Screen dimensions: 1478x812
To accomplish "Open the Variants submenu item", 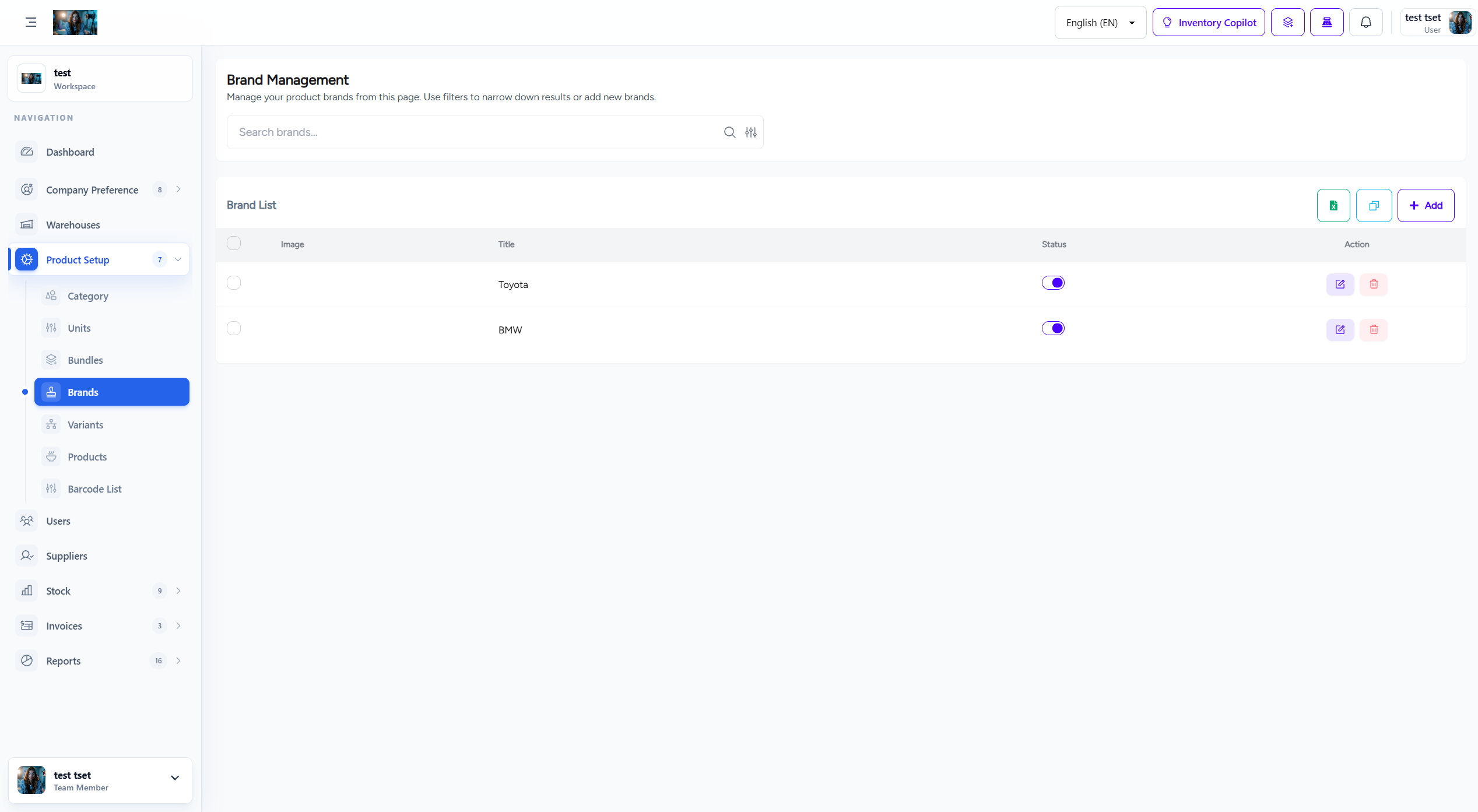I will [112, 425].
